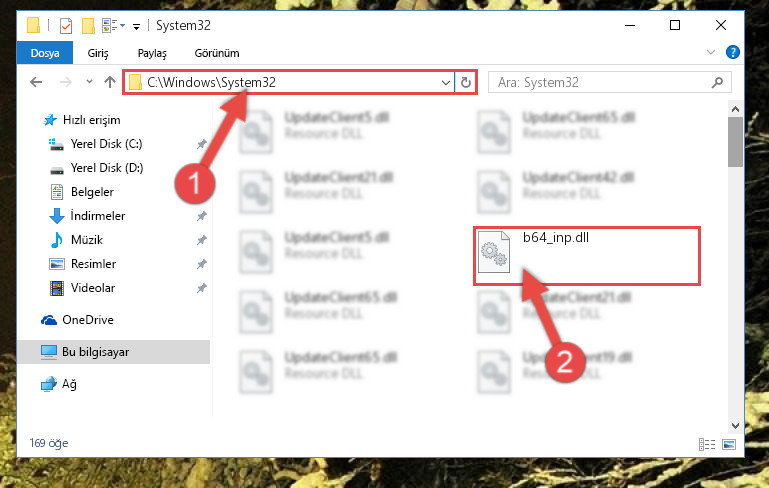The width and height of the screenshot is (769, 488).
Task: Refresh the System32 folder view
Action: pos(466,82)
